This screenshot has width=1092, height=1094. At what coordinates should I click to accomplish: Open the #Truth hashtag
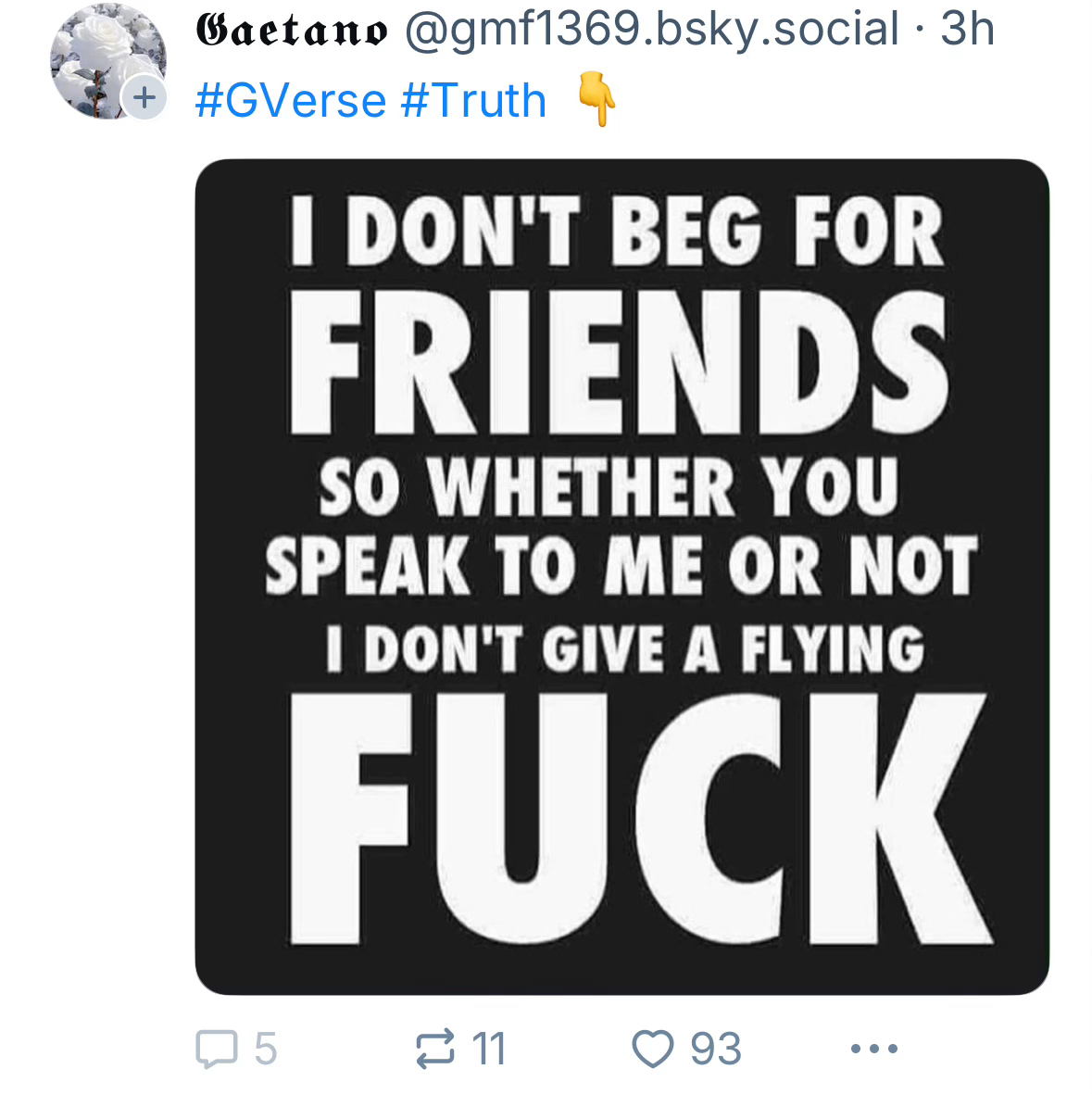click(x=473, y=100)
